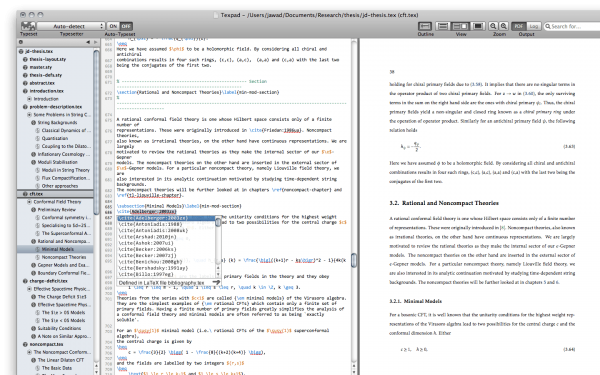Show the PDF output

(x=518, y=26)
